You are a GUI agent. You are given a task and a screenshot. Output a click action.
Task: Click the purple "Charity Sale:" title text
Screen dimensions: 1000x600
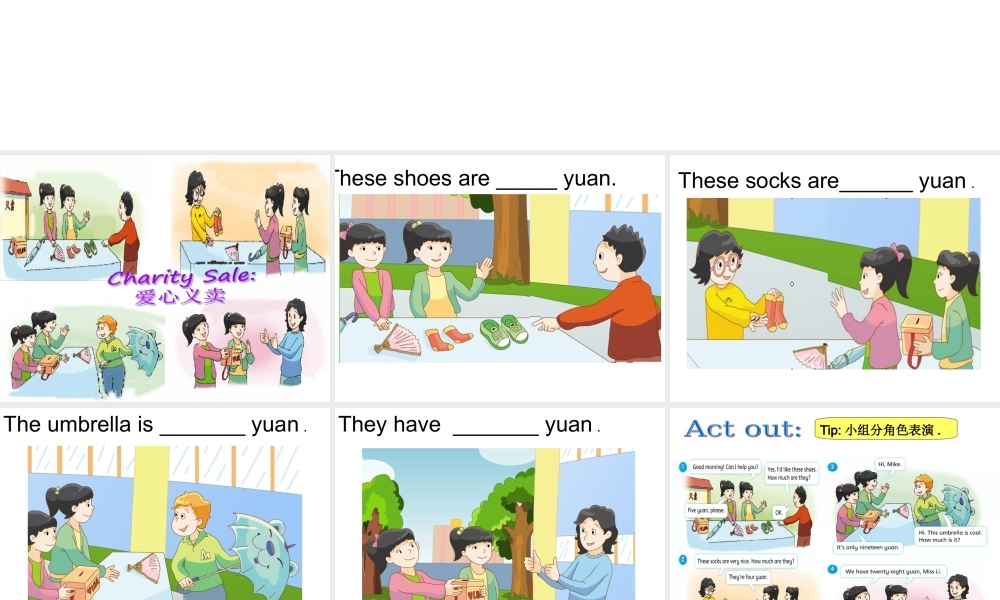[182, 277]
